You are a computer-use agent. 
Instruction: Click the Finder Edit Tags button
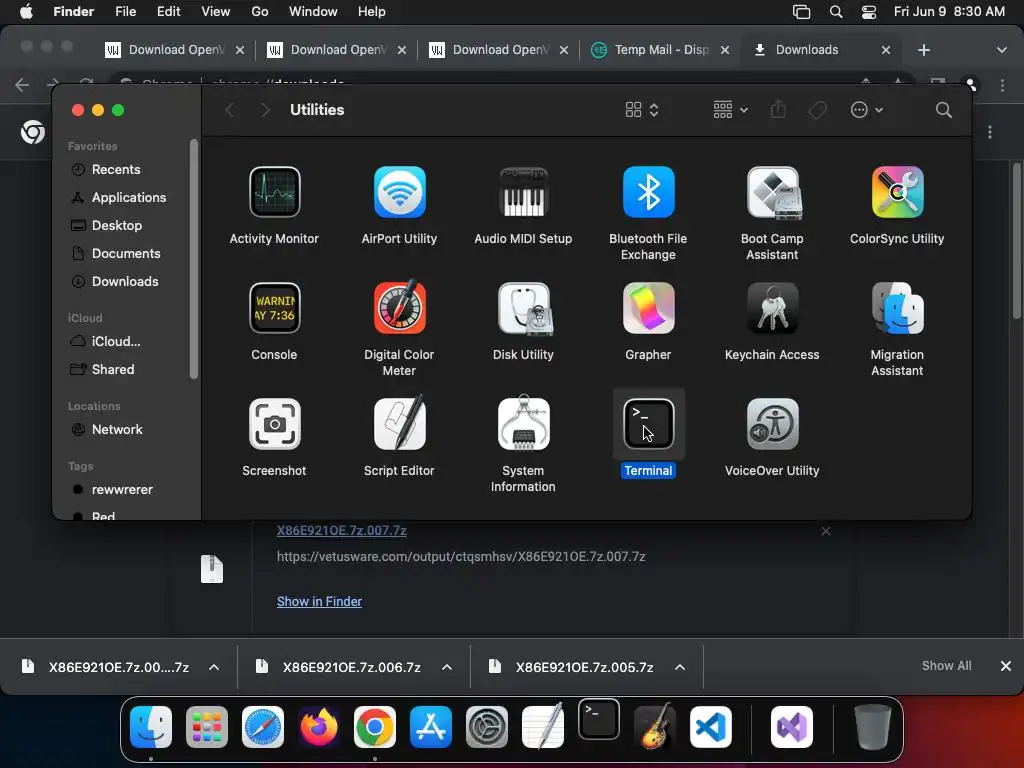click(817, 110)
